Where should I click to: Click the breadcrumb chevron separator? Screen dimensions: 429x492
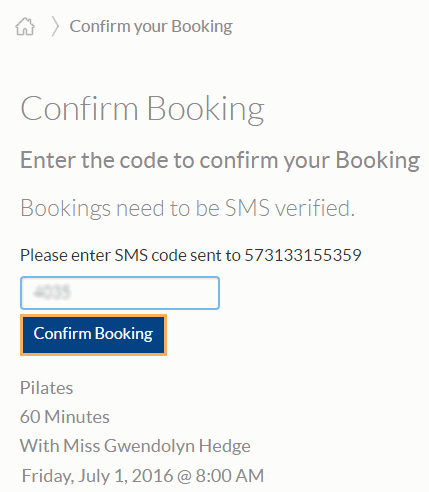pos(55,27)
